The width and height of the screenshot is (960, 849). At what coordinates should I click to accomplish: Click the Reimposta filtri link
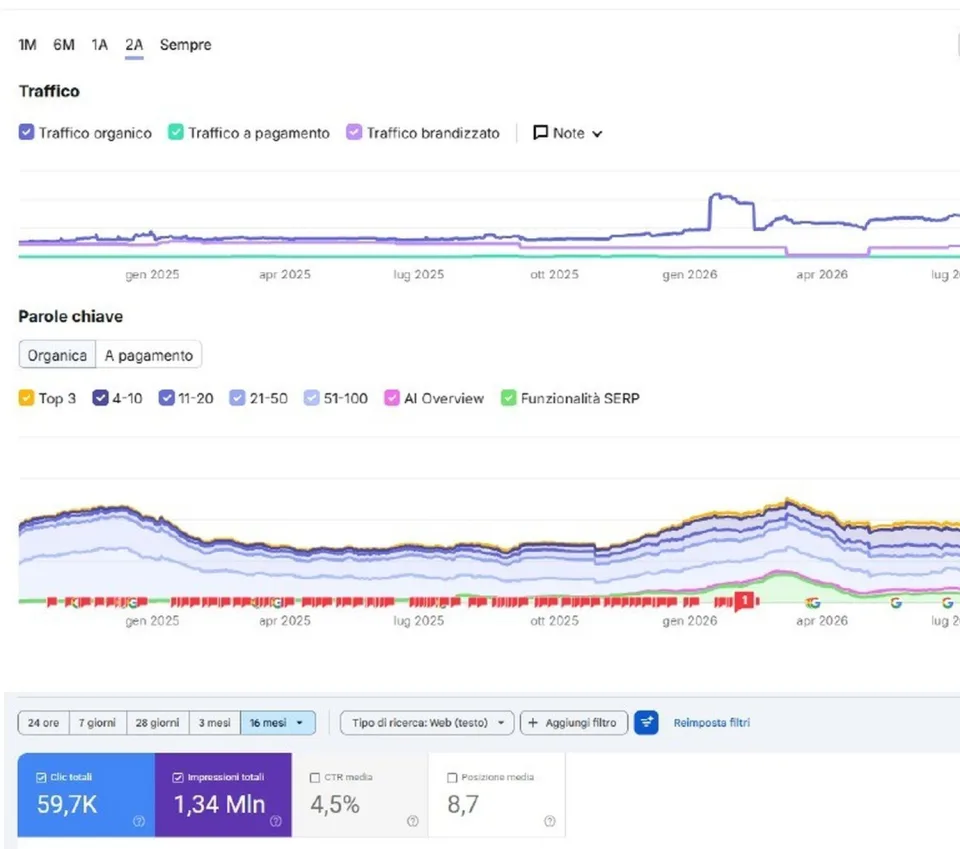(711, 723)
